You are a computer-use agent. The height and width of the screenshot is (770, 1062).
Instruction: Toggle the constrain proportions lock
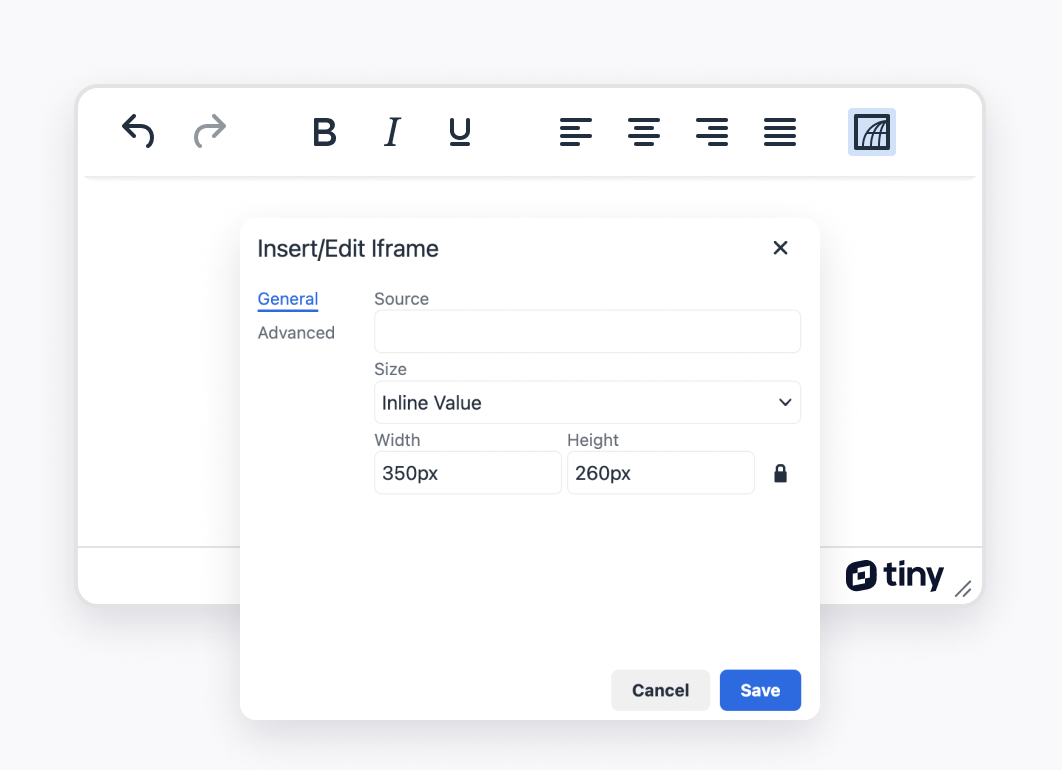pos(781,472)
